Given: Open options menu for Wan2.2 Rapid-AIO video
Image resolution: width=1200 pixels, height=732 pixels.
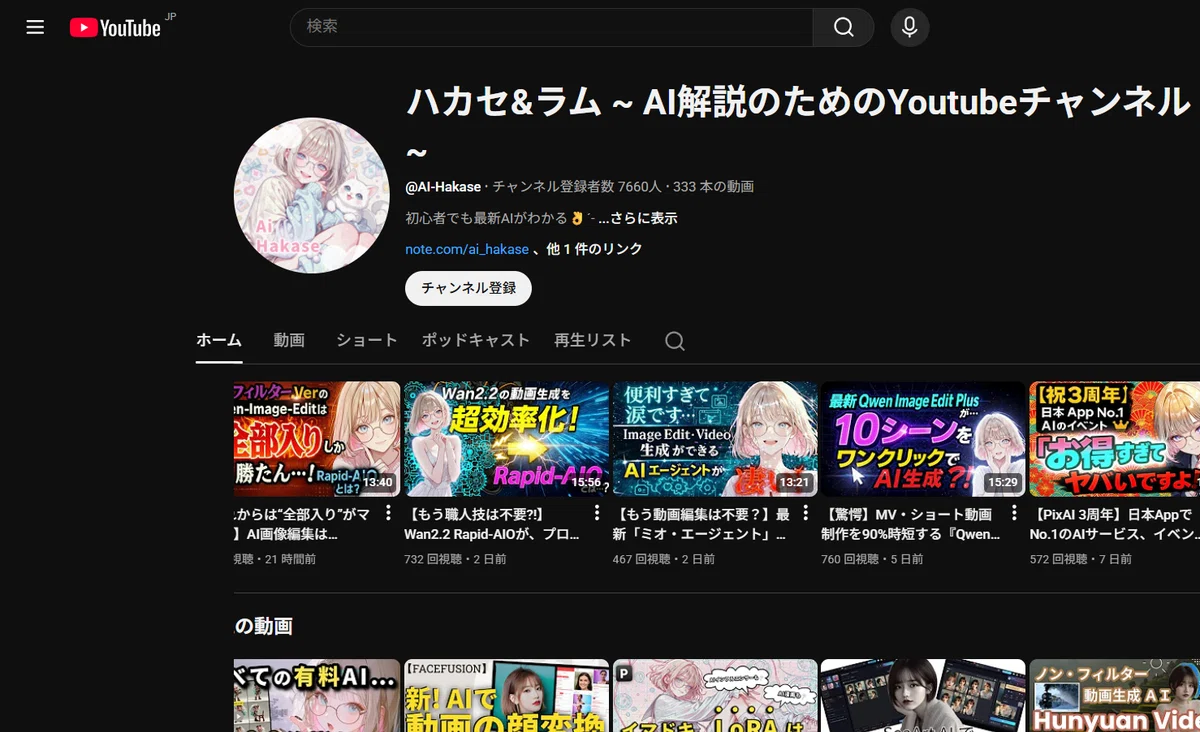Looking at the screenshot, I should pyautogui.click(x=597, y=513).
